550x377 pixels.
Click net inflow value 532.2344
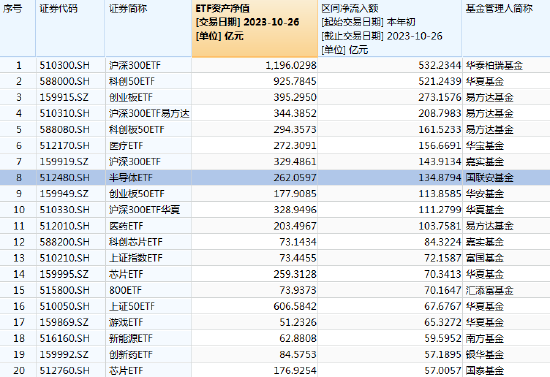(440, 65)
